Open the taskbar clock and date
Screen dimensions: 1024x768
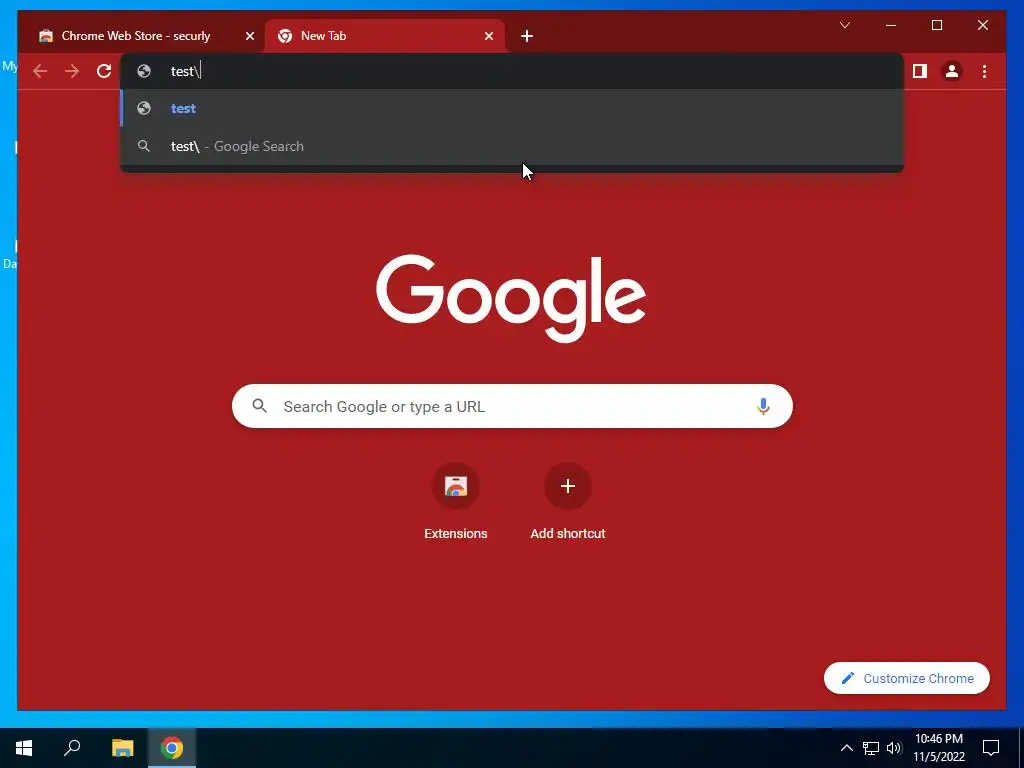[938, 748]
